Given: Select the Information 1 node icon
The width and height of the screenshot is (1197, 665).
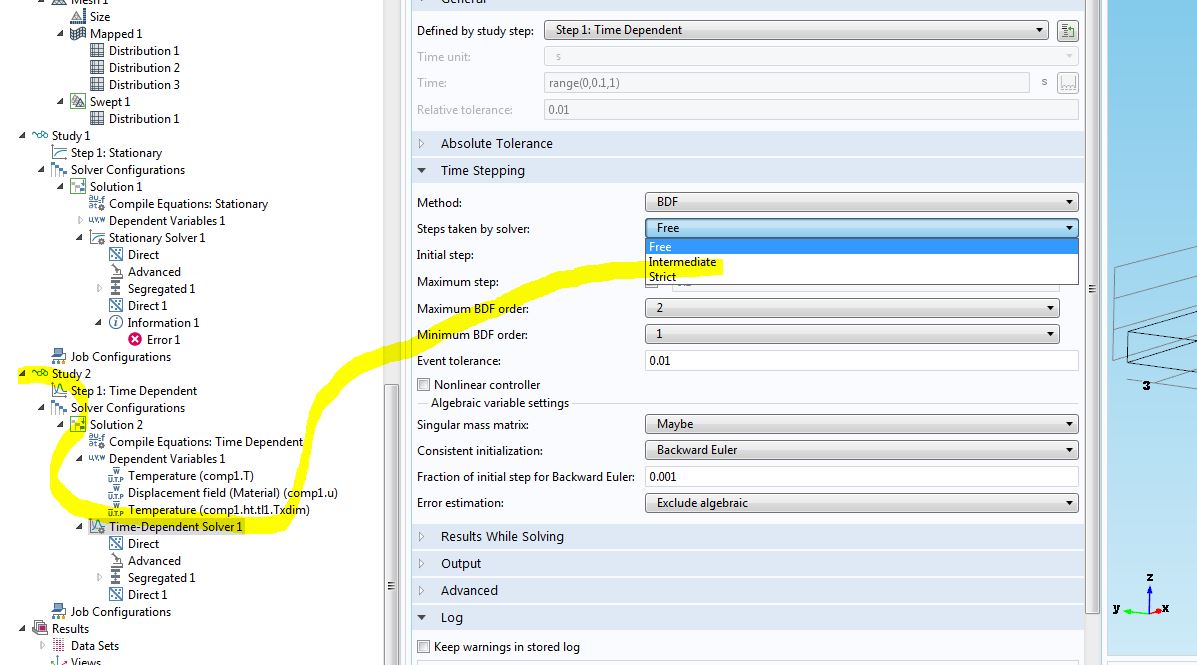Looking at the screenshot, I should (x=116, y=323).
